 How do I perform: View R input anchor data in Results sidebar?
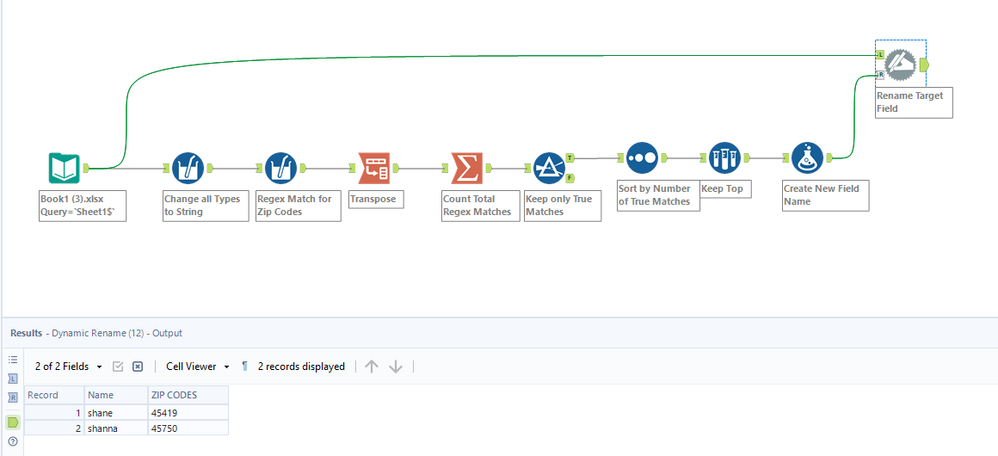[13, 398]
